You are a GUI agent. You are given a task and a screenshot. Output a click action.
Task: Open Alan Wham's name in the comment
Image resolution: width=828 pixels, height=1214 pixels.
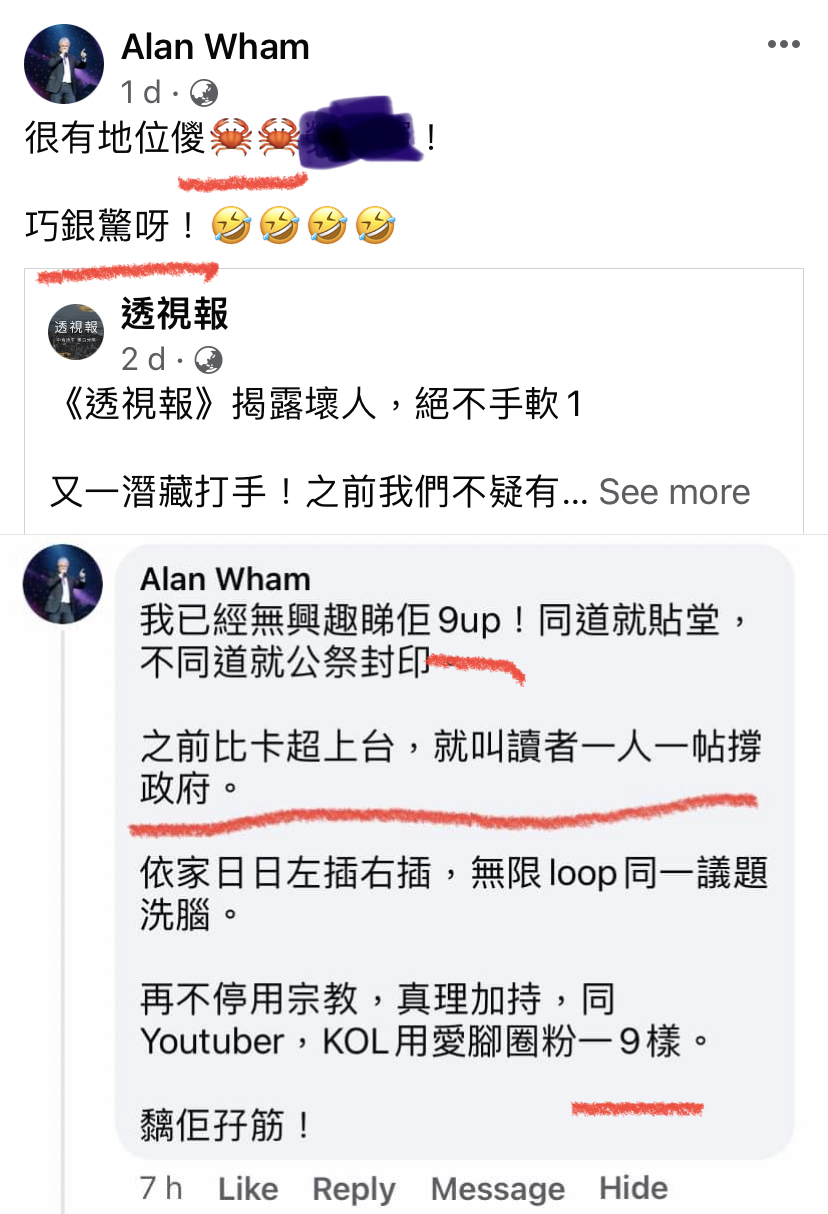(x=225, y=578)
